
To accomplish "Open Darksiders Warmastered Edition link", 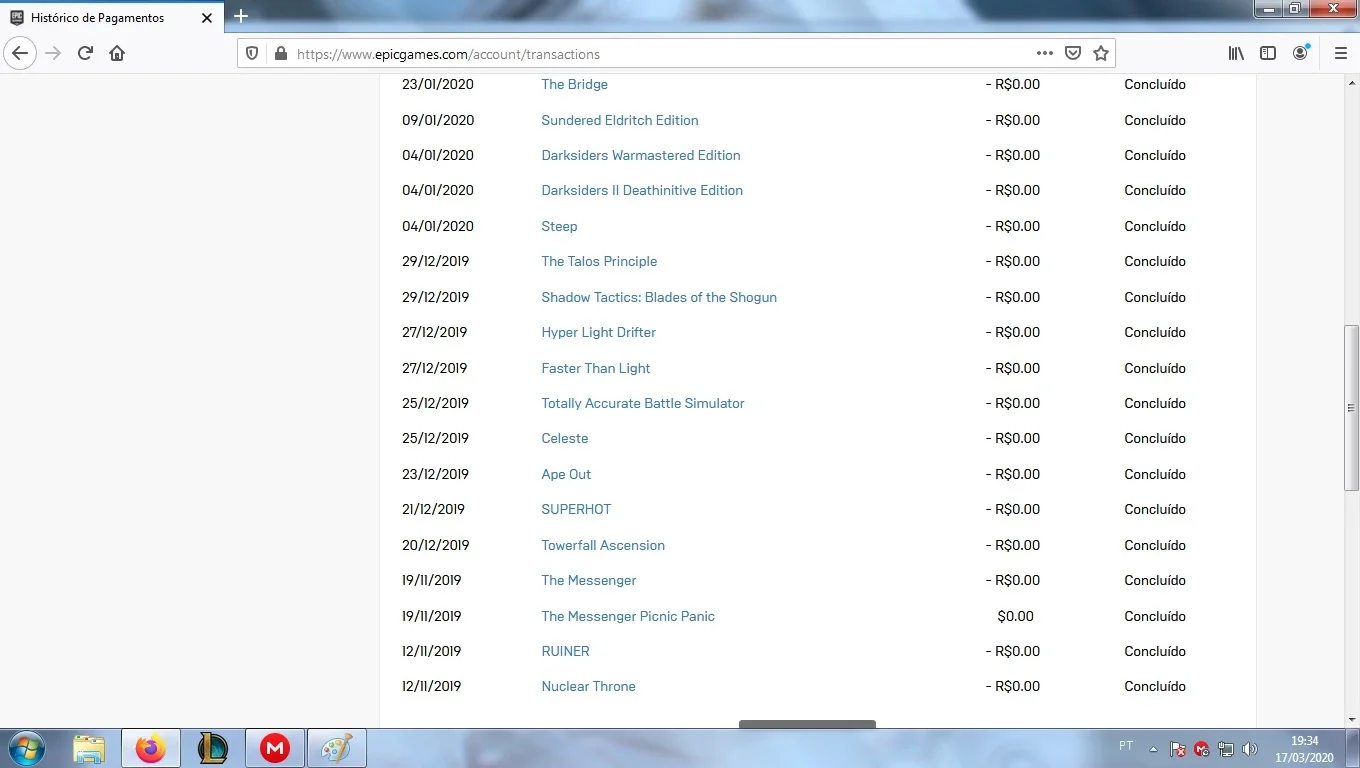I will (x=641, y=155).
